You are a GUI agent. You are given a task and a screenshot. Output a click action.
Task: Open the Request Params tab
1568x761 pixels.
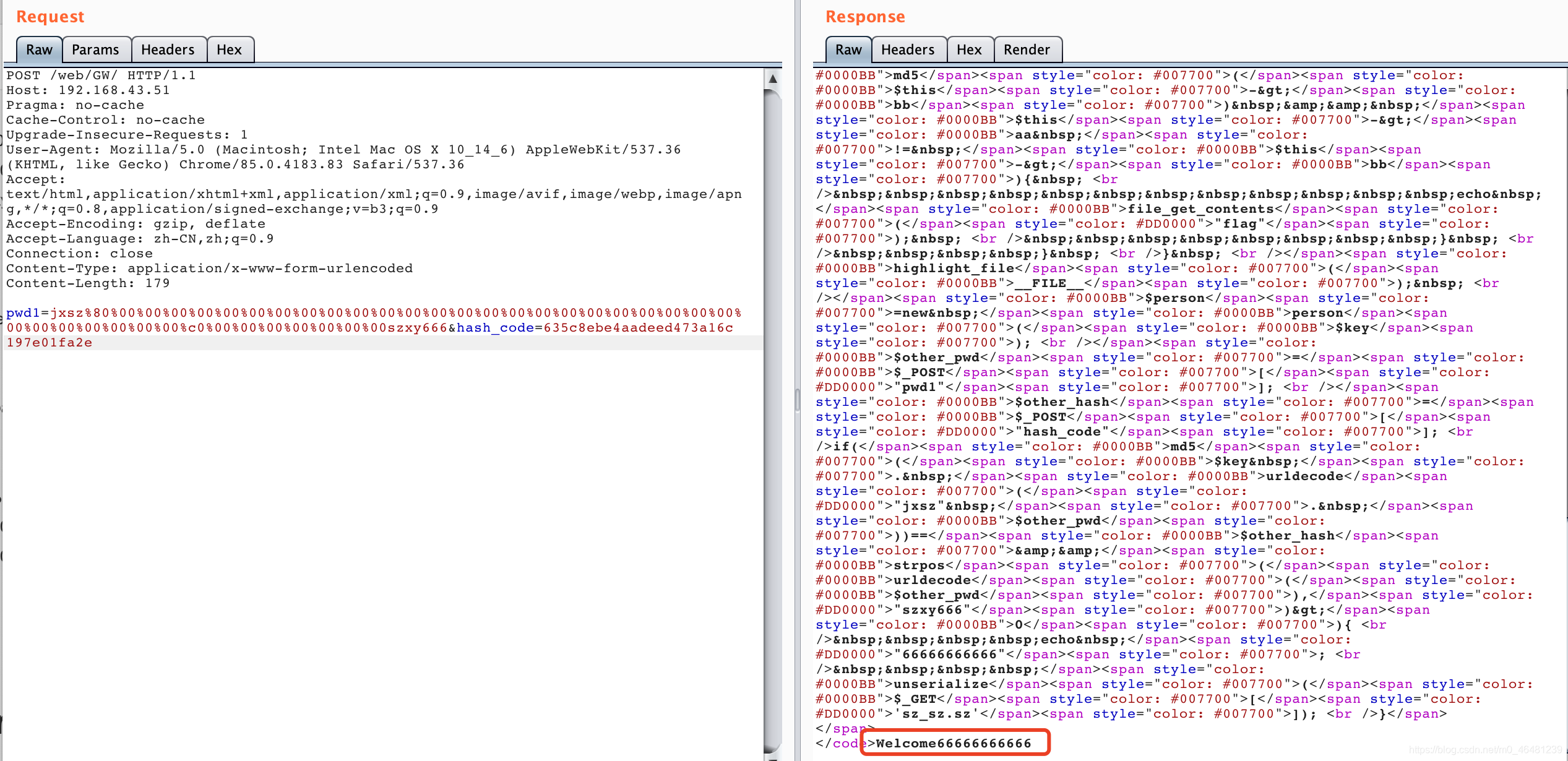[x=95, y=49]
